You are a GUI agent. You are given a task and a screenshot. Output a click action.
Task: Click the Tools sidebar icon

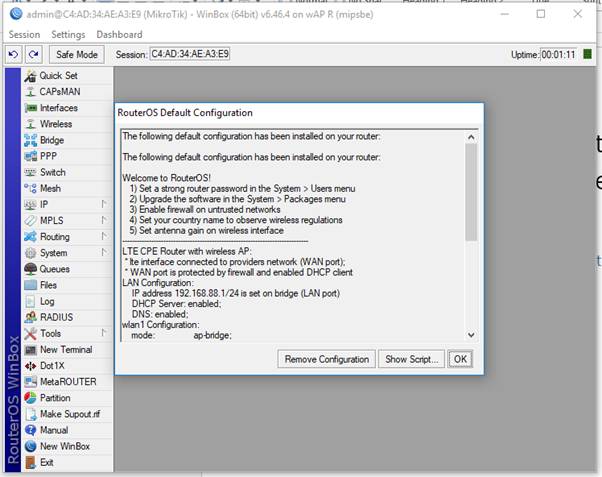(x=30, y=334)
